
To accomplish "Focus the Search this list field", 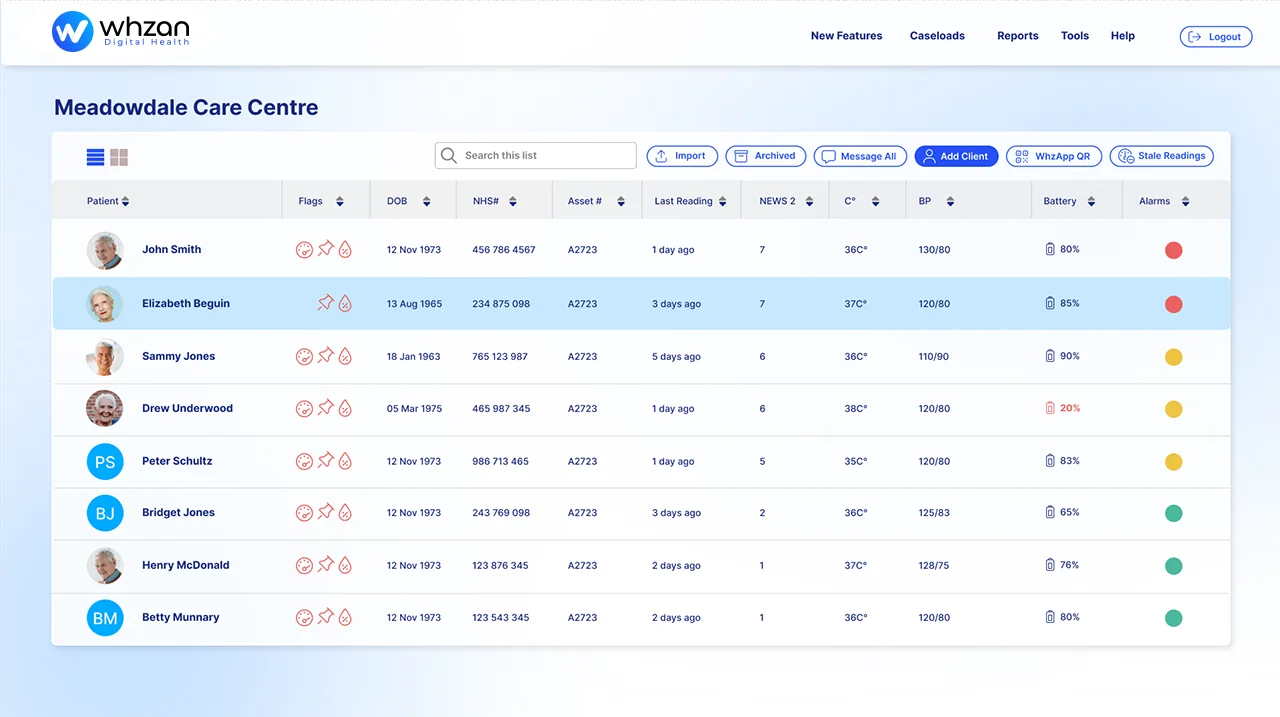I will pyautogui.click(x=535, y=156).
